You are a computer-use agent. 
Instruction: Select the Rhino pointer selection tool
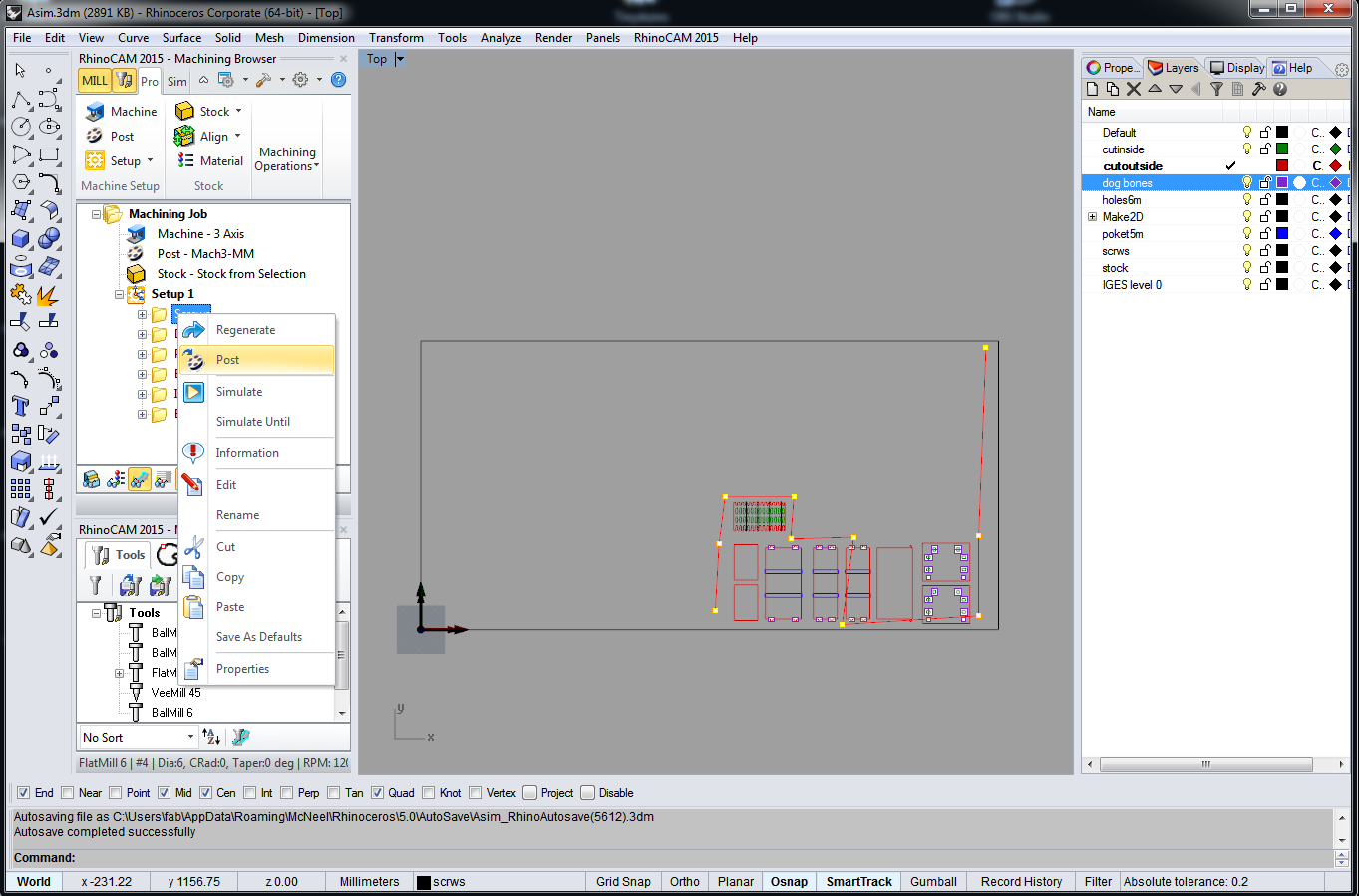(20, 70)
